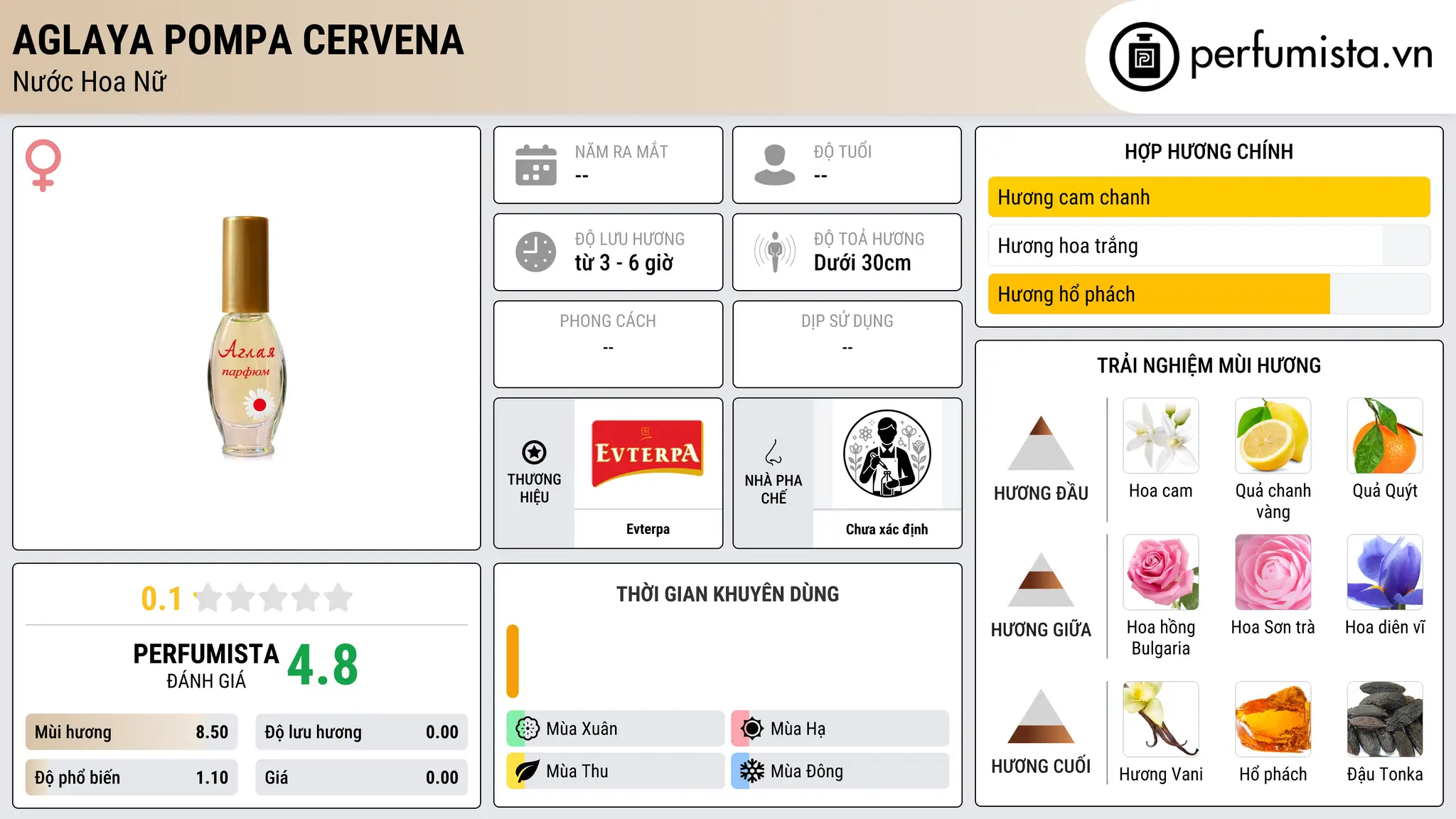Click the Chưa xác định perfumer label

coord(887,529)
